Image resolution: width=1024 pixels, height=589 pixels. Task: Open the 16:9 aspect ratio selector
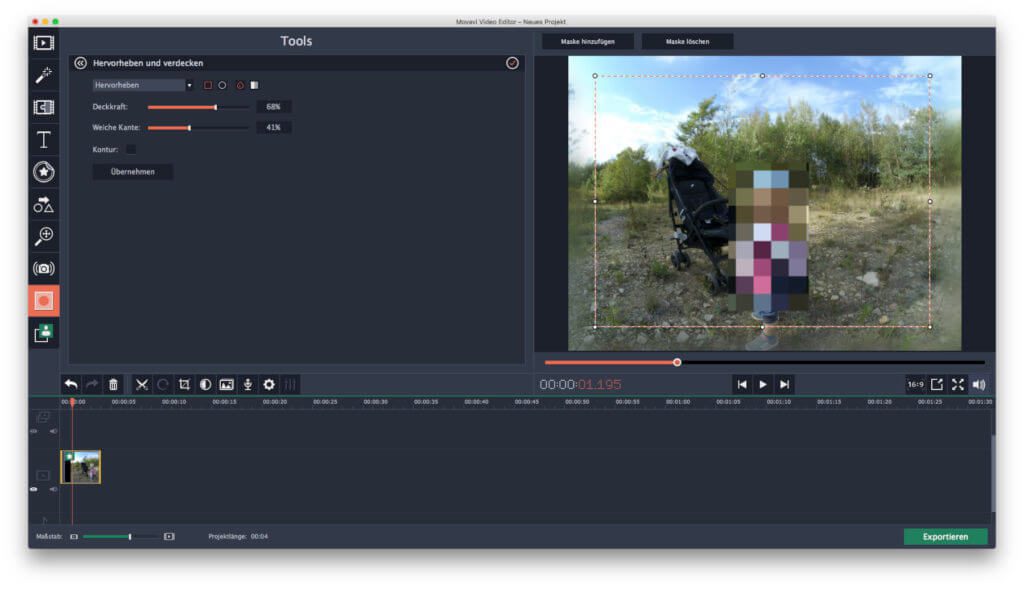915,384
